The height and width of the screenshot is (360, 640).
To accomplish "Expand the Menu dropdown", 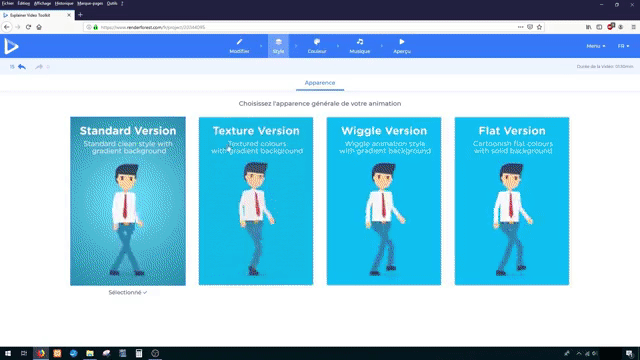I will tap(596, 46).
